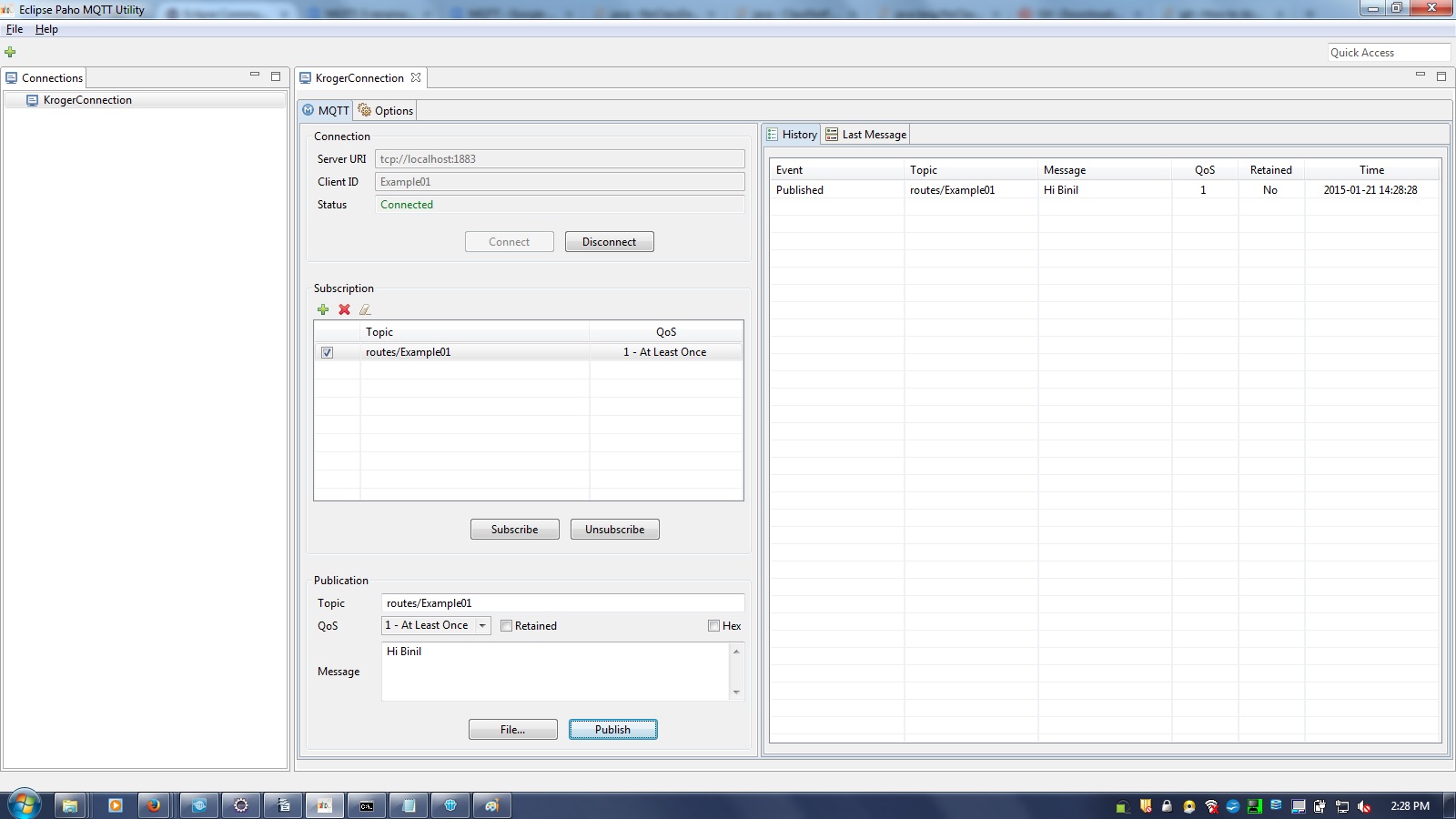1456x819 pixels.
Task: Enable the Hex checkbox
Action: (x=713, y=626)
